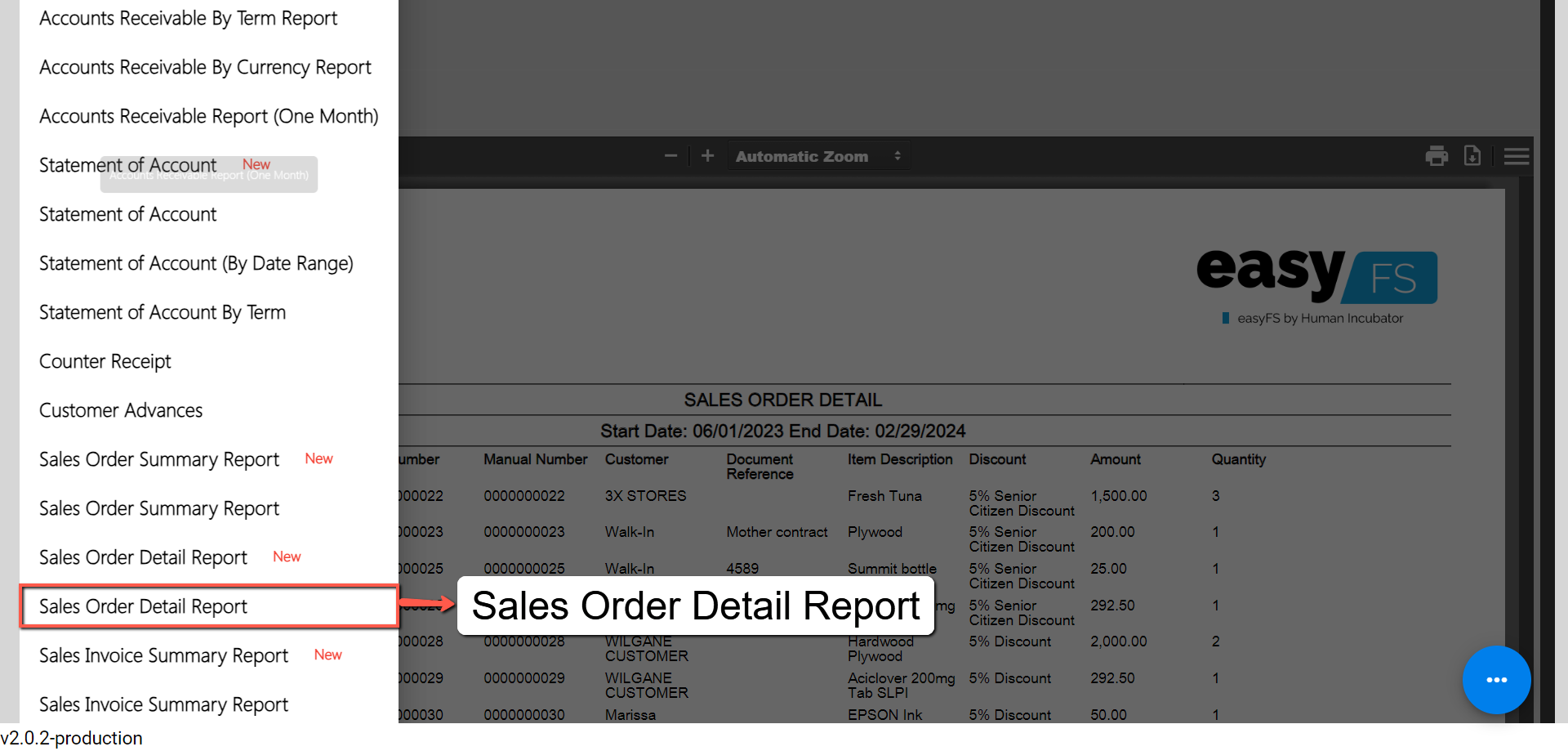Click document reference 4589
The height and width of the screenshot is (751, 1568).
[x=742, y=569]
